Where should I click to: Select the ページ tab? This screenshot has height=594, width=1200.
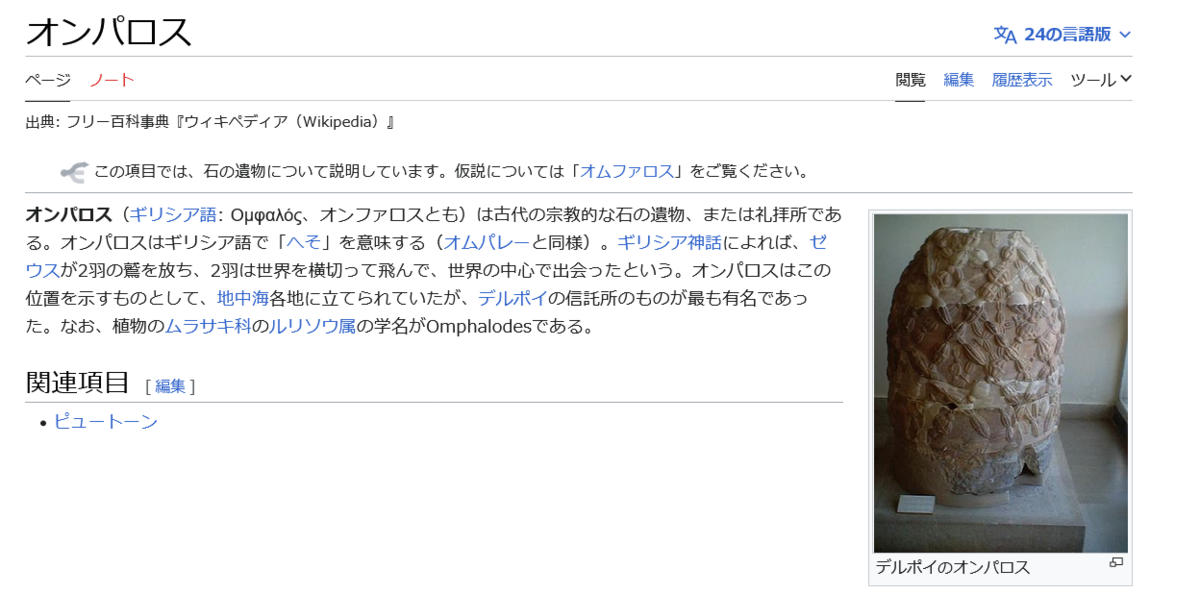[48, 80]
